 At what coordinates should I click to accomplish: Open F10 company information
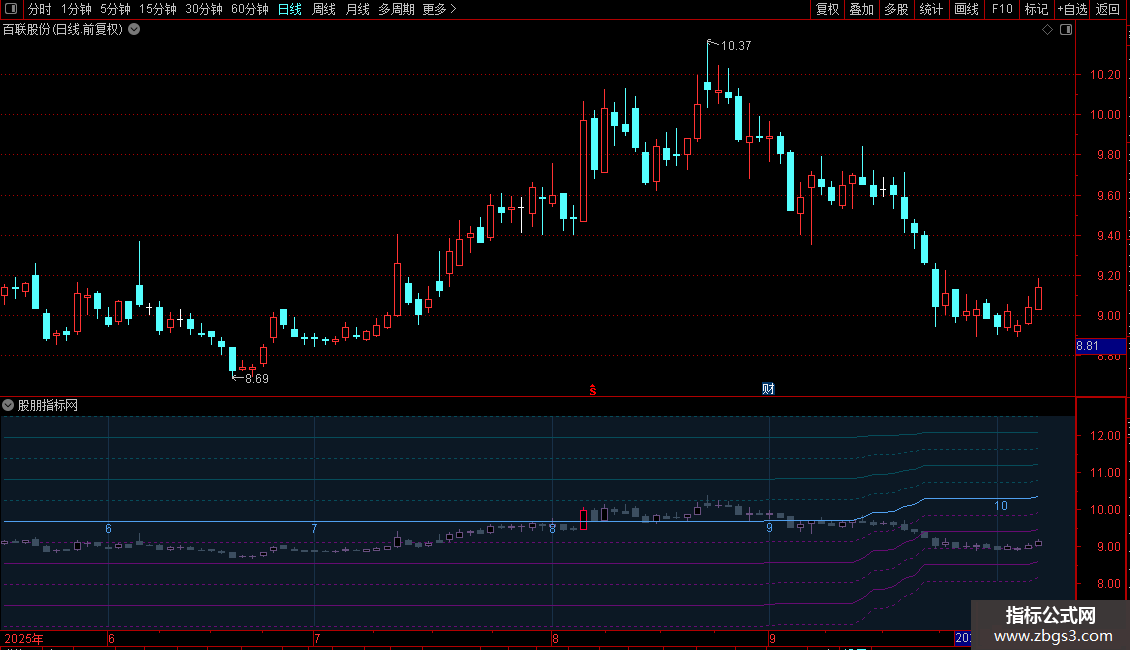click(x=1002, y=9)
